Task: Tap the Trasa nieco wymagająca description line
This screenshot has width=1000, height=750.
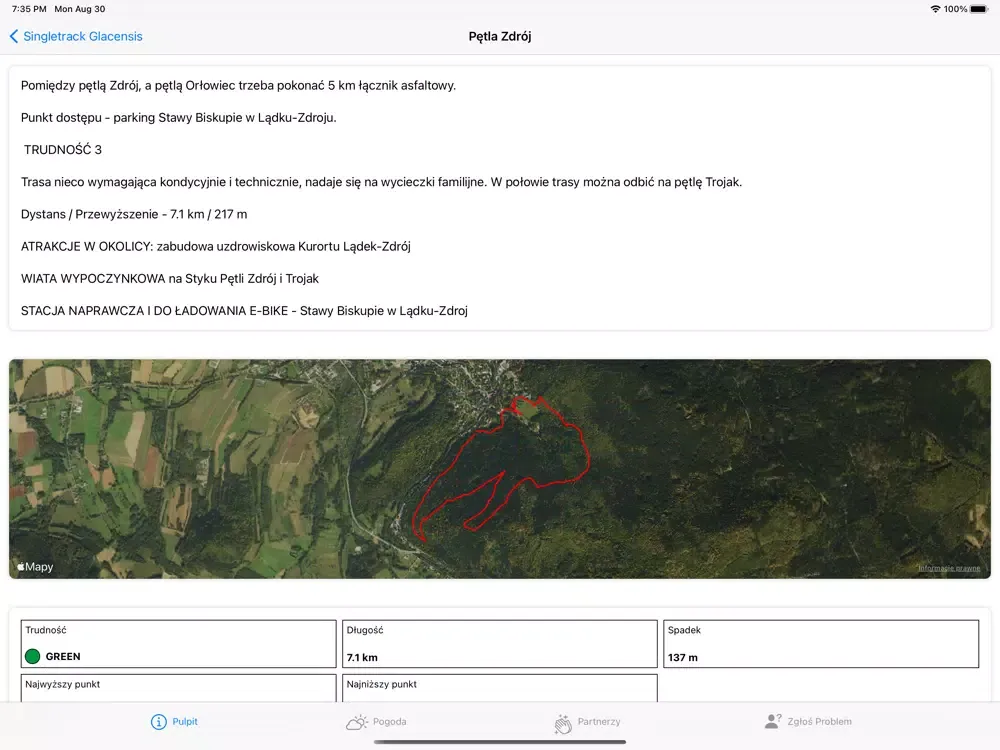Action: pyautogui.click(x=381, y=182)
